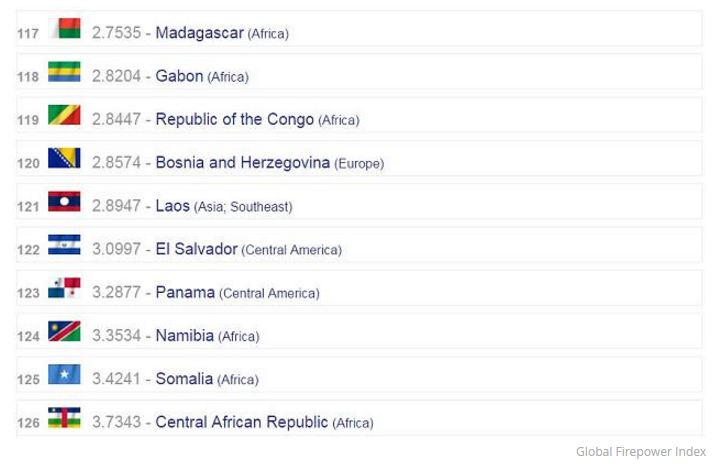Open the Laos country link
This screenshot has height=466, width=715.
tap(172, 206)
